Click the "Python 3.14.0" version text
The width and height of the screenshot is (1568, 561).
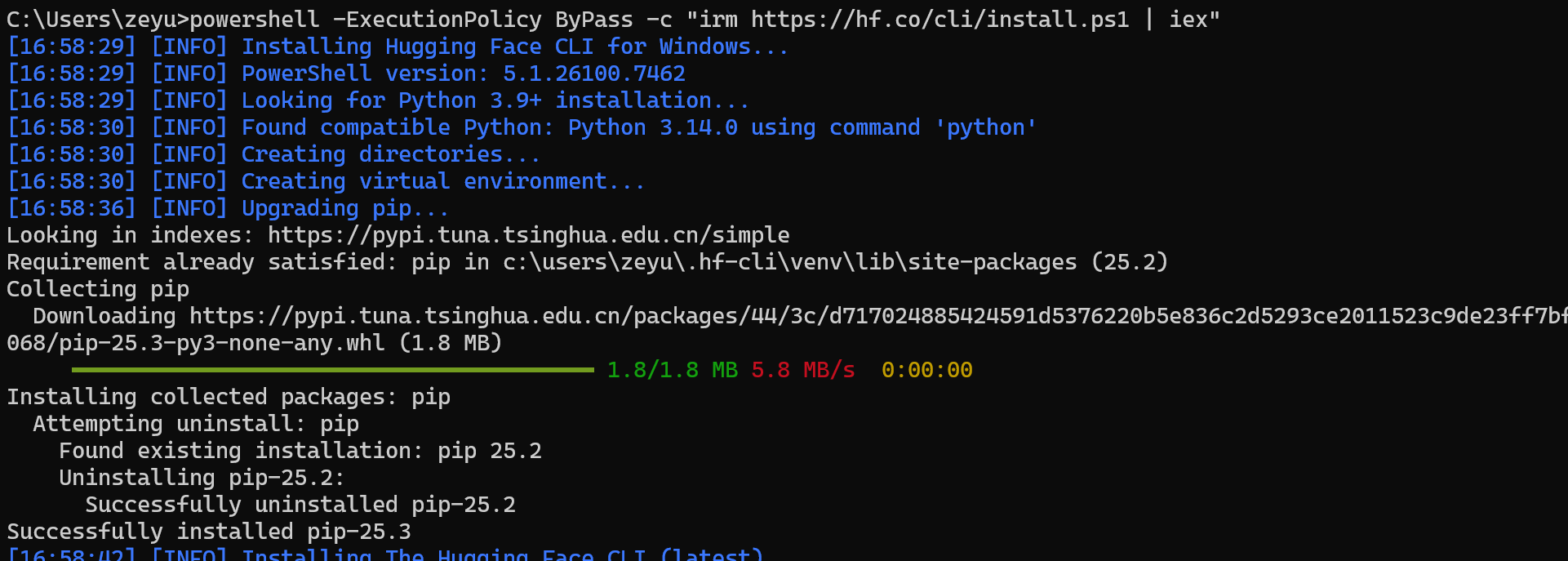click(652, 127)
